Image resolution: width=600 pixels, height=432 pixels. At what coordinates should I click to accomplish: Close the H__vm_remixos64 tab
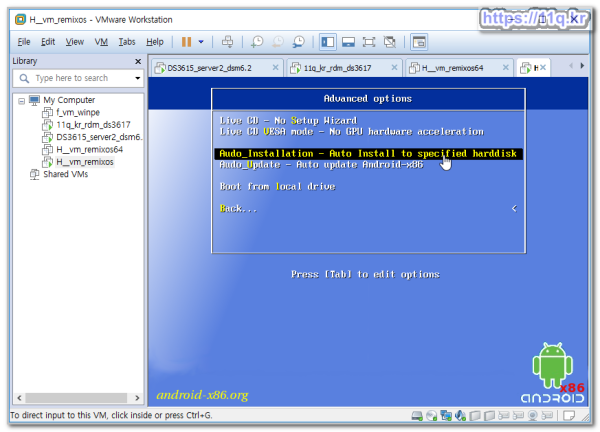(505, 67)
